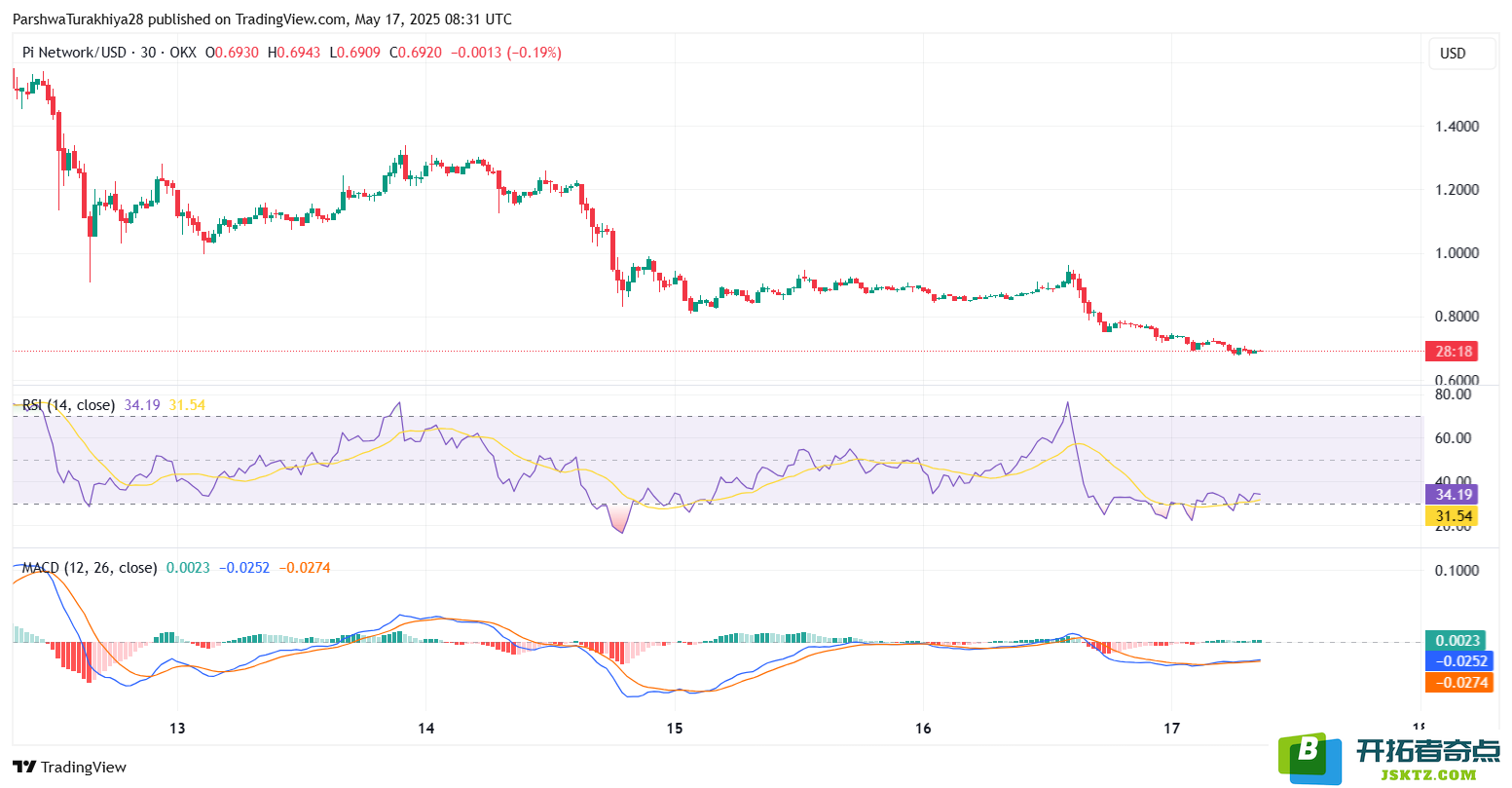Click the Pi Network/USD symbol title
The height and width of the screenshot is (788, 1512).
74,53
